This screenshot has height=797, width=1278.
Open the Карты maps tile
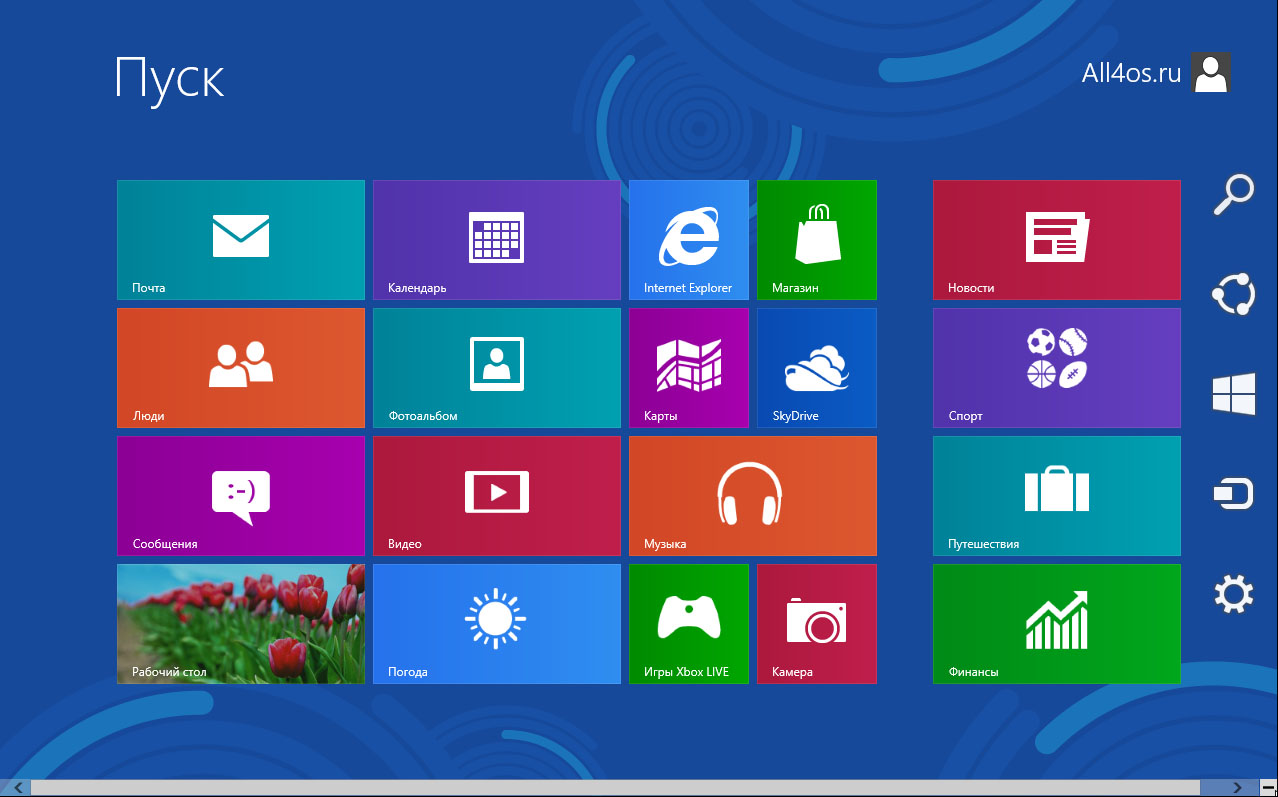(x=689, y=368)
